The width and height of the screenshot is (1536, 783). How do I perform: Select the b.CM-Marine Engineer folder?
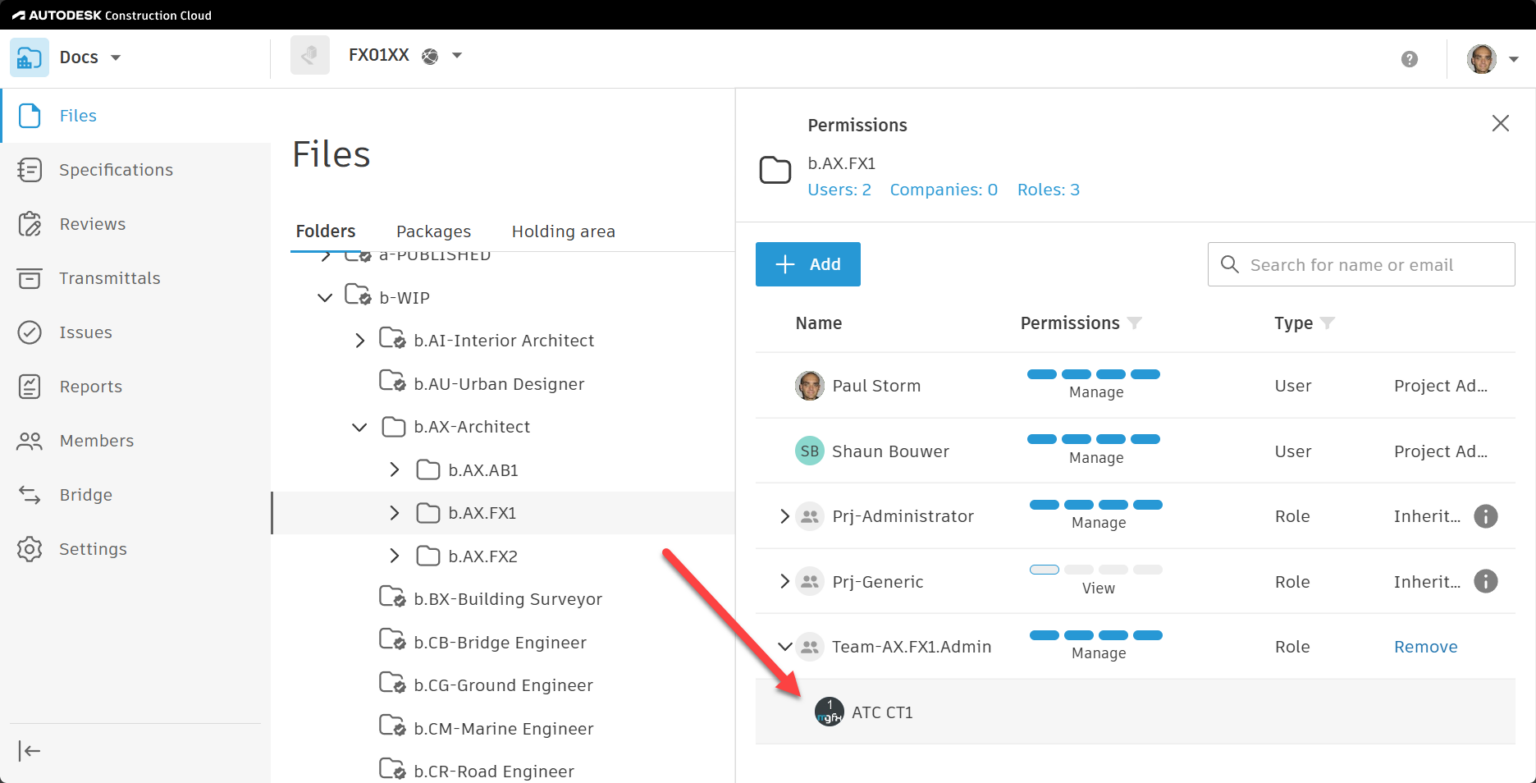pyautogui.click(x=503, y=728)
